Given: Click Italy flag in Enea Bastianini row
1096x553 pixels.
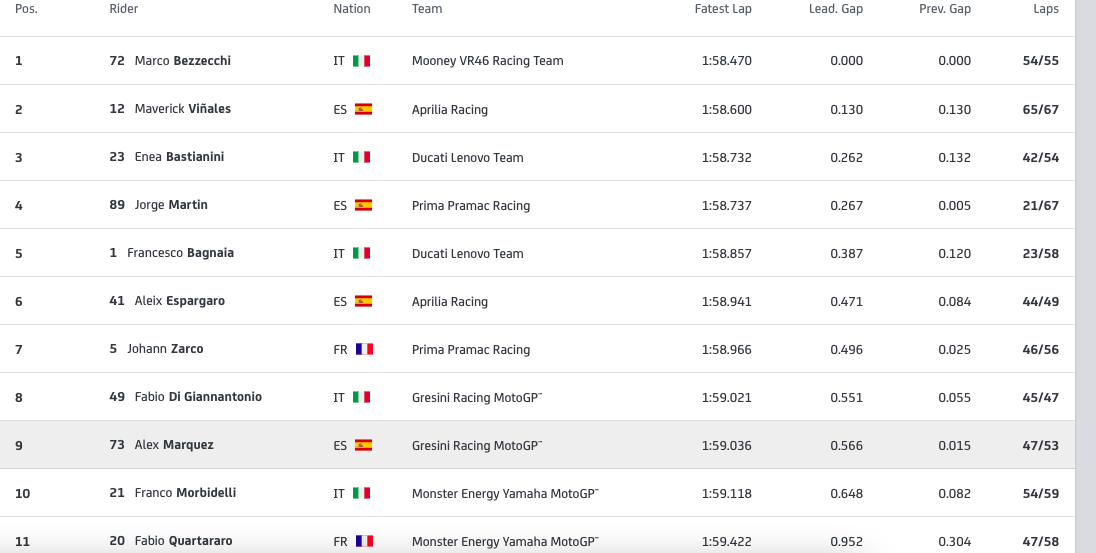Looking at the screenshot, I should [361, 157].
